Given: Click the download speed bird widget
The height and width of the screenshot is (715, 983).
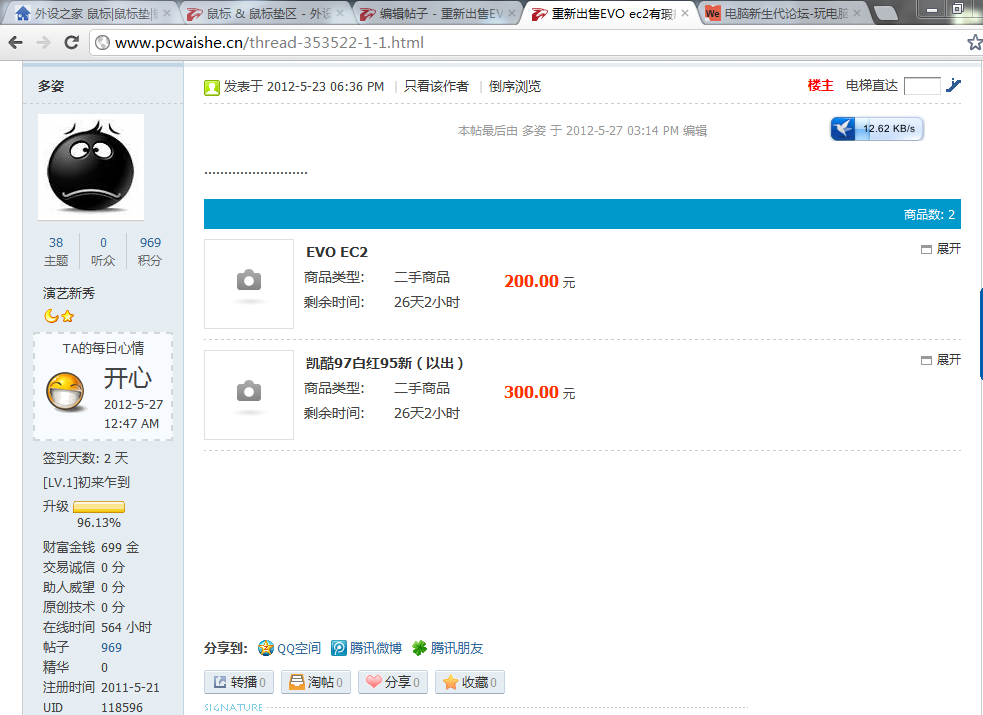Looking at the screenshot, I should (876, 128).
